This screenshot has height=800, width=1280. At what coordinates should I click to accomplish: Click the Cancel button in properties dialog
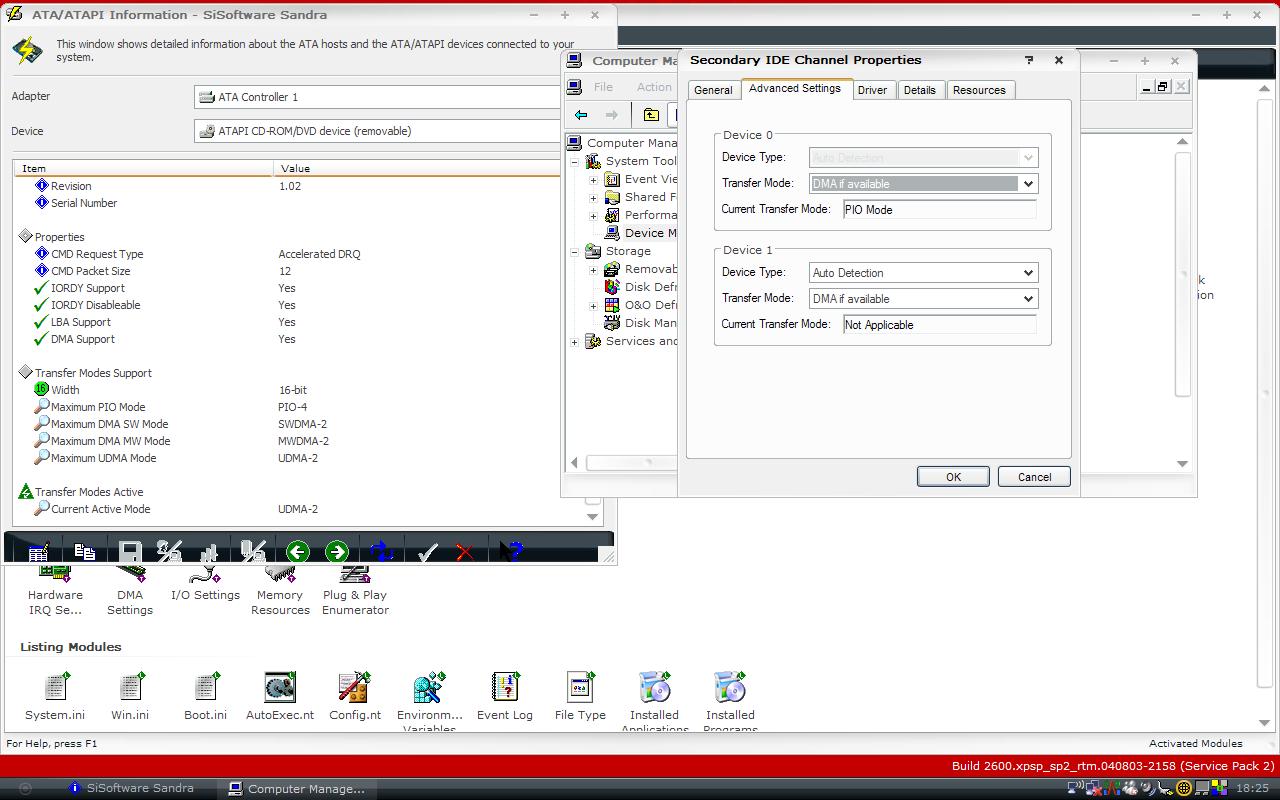(1034, 477)
